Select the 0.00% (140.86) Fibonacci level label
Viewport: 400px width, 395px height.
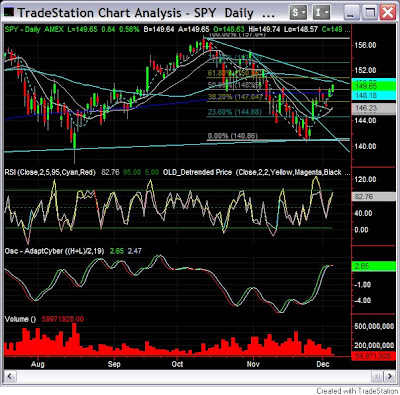[x=232, y=136]
